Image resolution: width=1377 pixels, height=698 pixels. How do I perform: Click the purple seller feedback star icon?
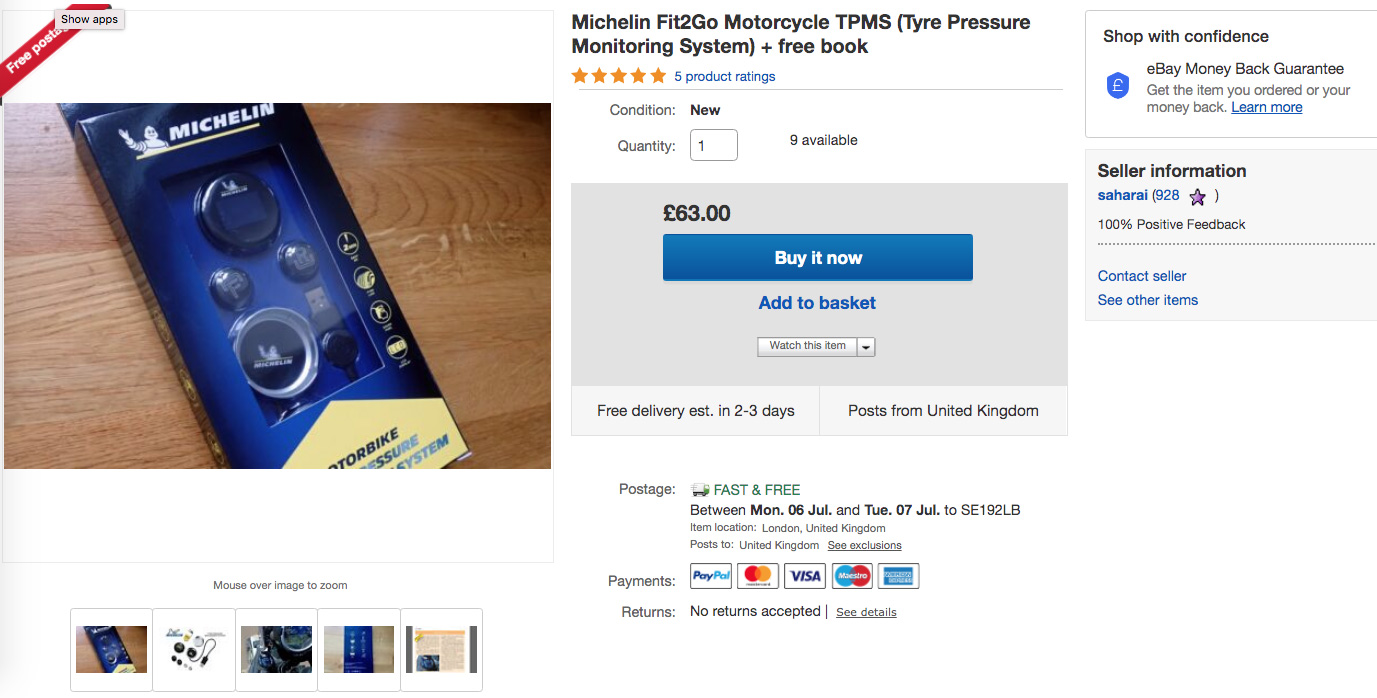point(1197,197)
